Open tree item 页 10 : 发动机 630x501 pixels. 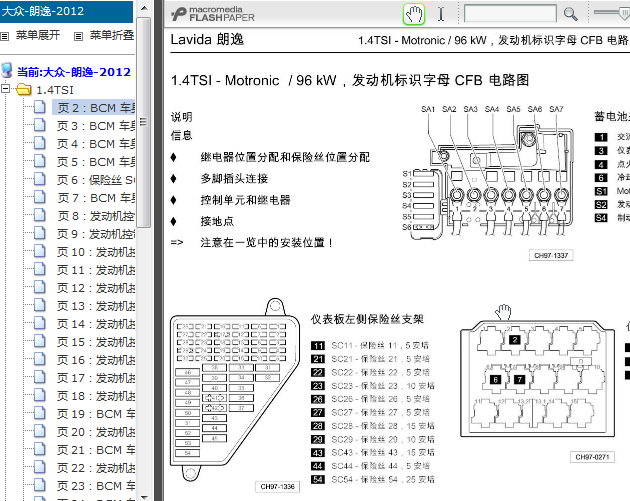click(96, 252)
